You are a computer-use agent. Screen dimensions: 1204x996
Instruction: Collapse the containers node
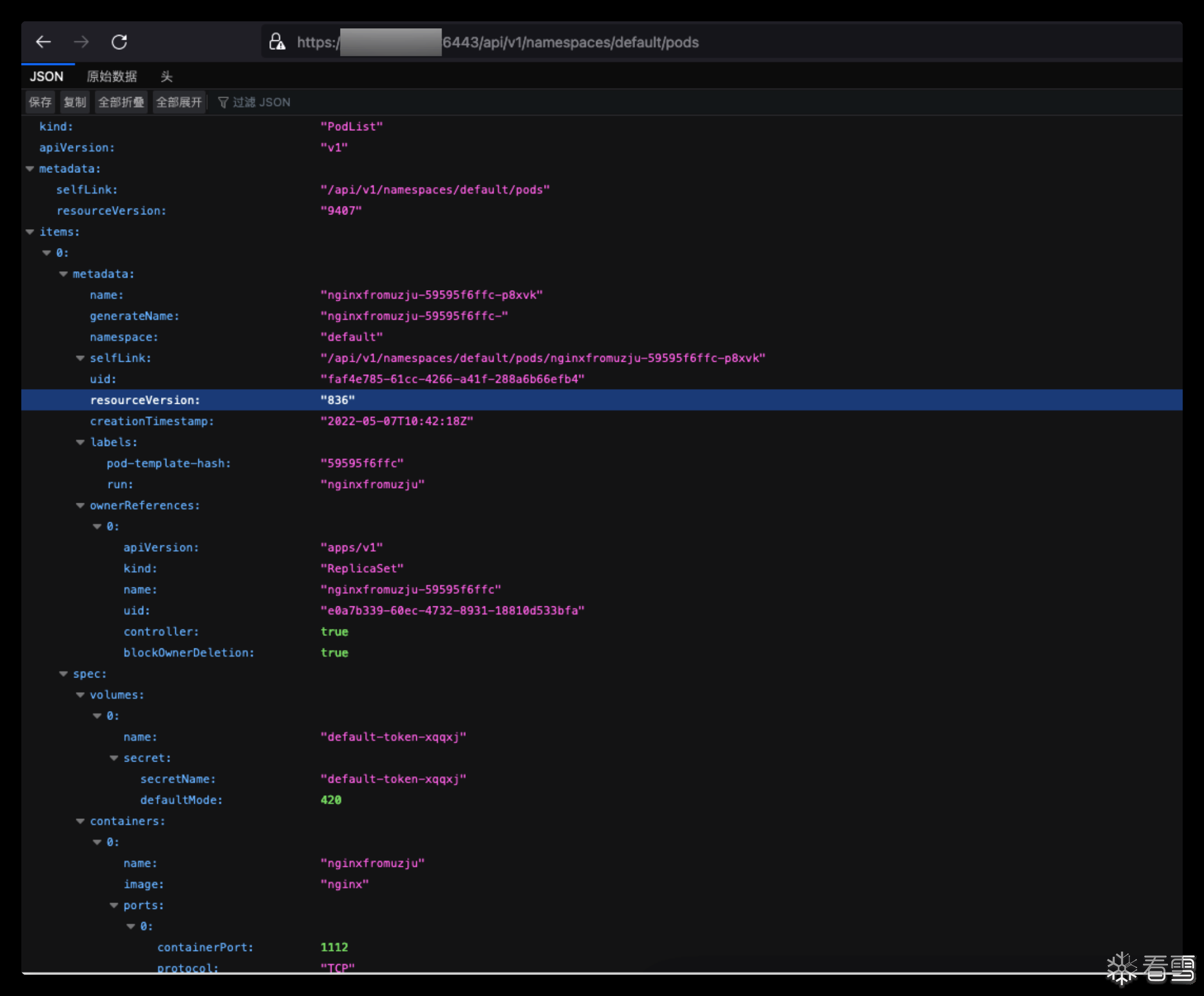point(81,821)
